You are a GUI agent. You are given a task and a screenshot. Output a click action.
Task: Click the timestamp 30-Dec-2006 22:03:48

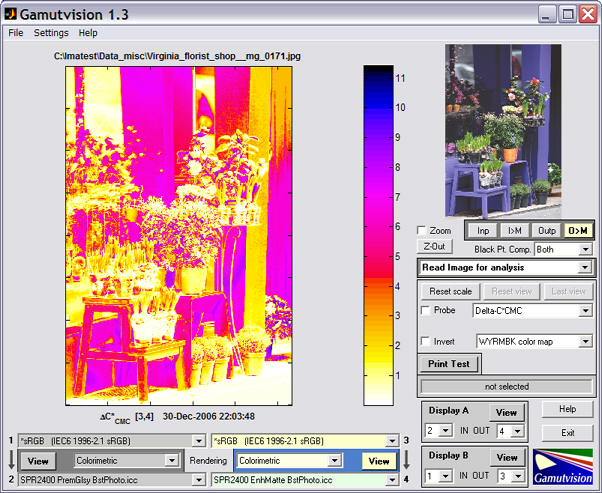point(208,416)
